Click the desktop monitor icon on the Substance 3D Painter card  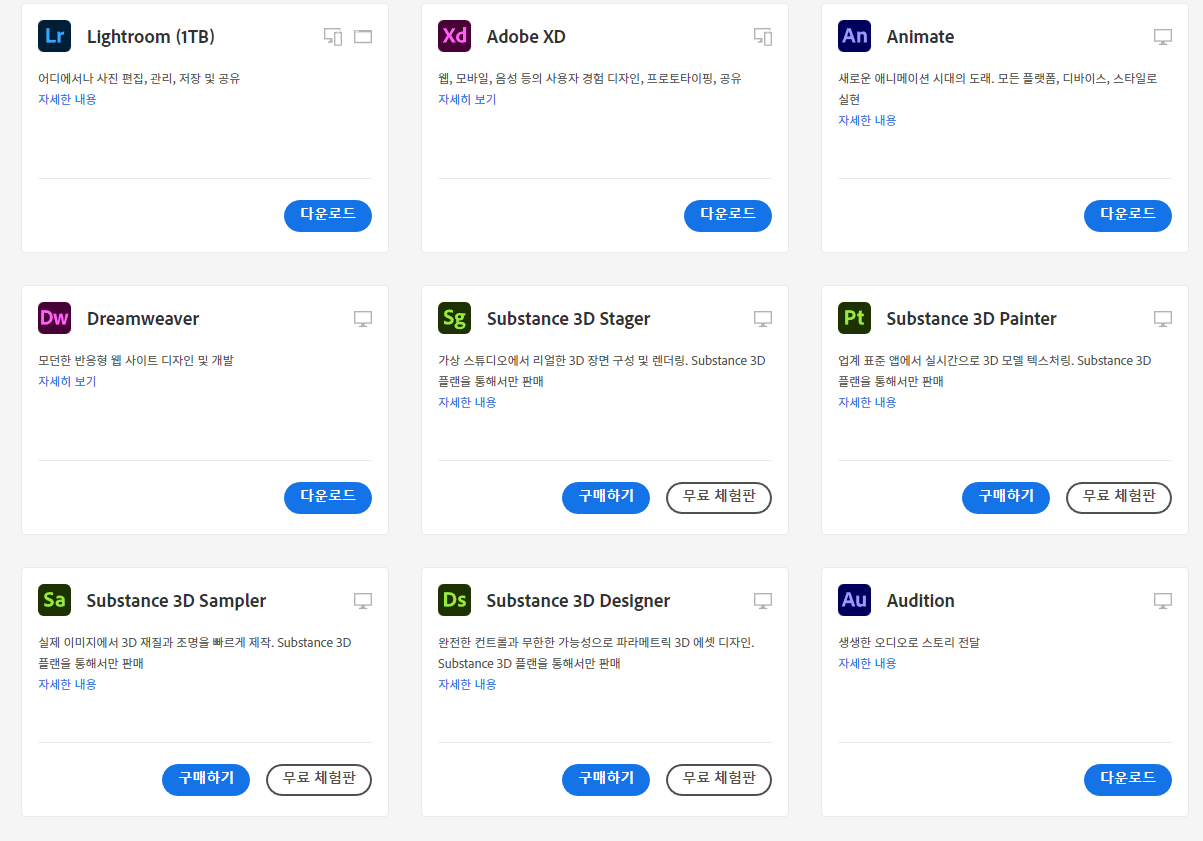click(1162, 319)
